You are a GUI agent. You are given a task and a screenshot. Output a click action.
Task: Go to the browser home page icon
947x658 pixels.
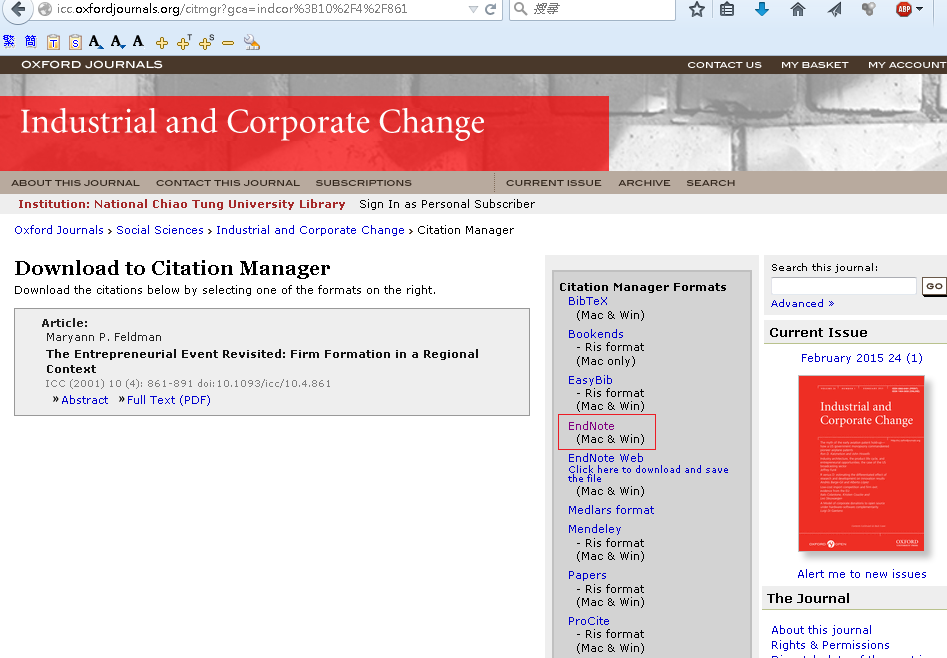798,9
